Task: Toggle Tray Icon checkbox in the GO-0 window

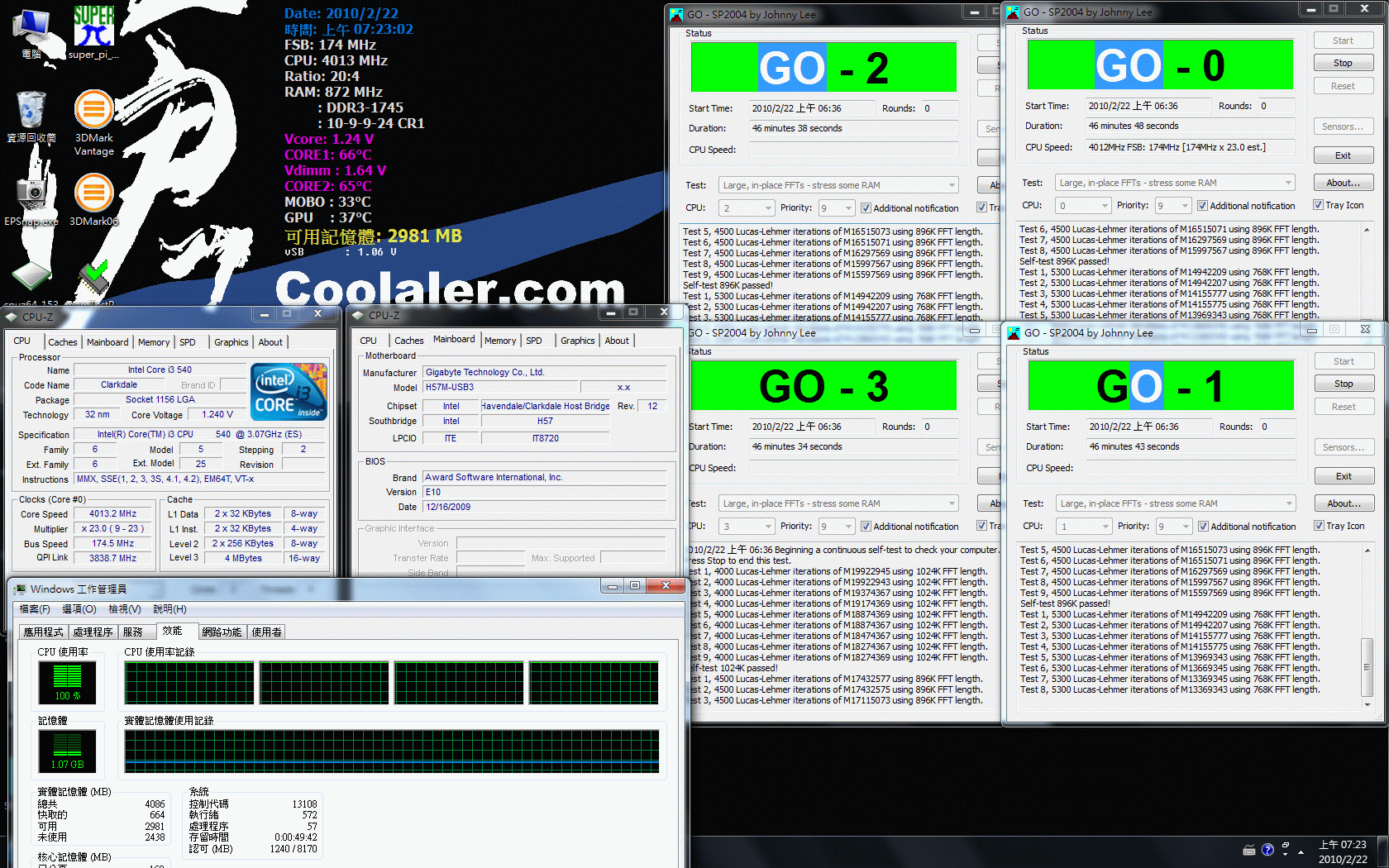Action: click(x=1319, y=205)
